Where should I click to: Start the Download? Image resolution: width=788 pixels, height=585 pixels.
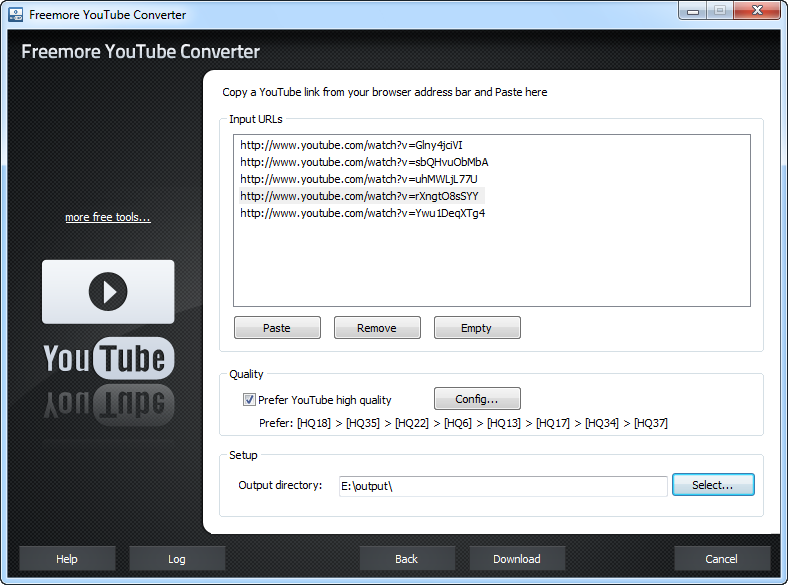pos(517,559)
